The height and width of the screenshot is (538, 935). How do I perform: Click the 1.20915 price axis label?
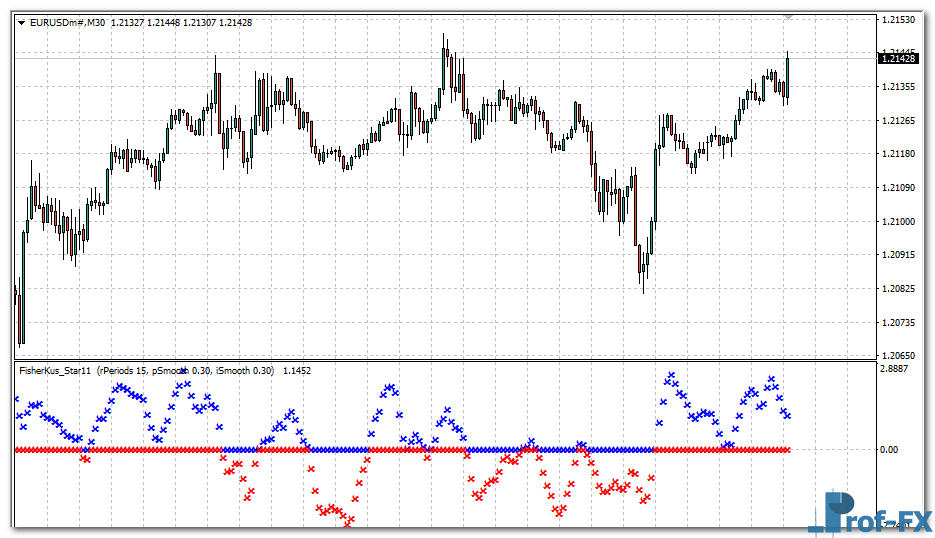tap(898, 255)
